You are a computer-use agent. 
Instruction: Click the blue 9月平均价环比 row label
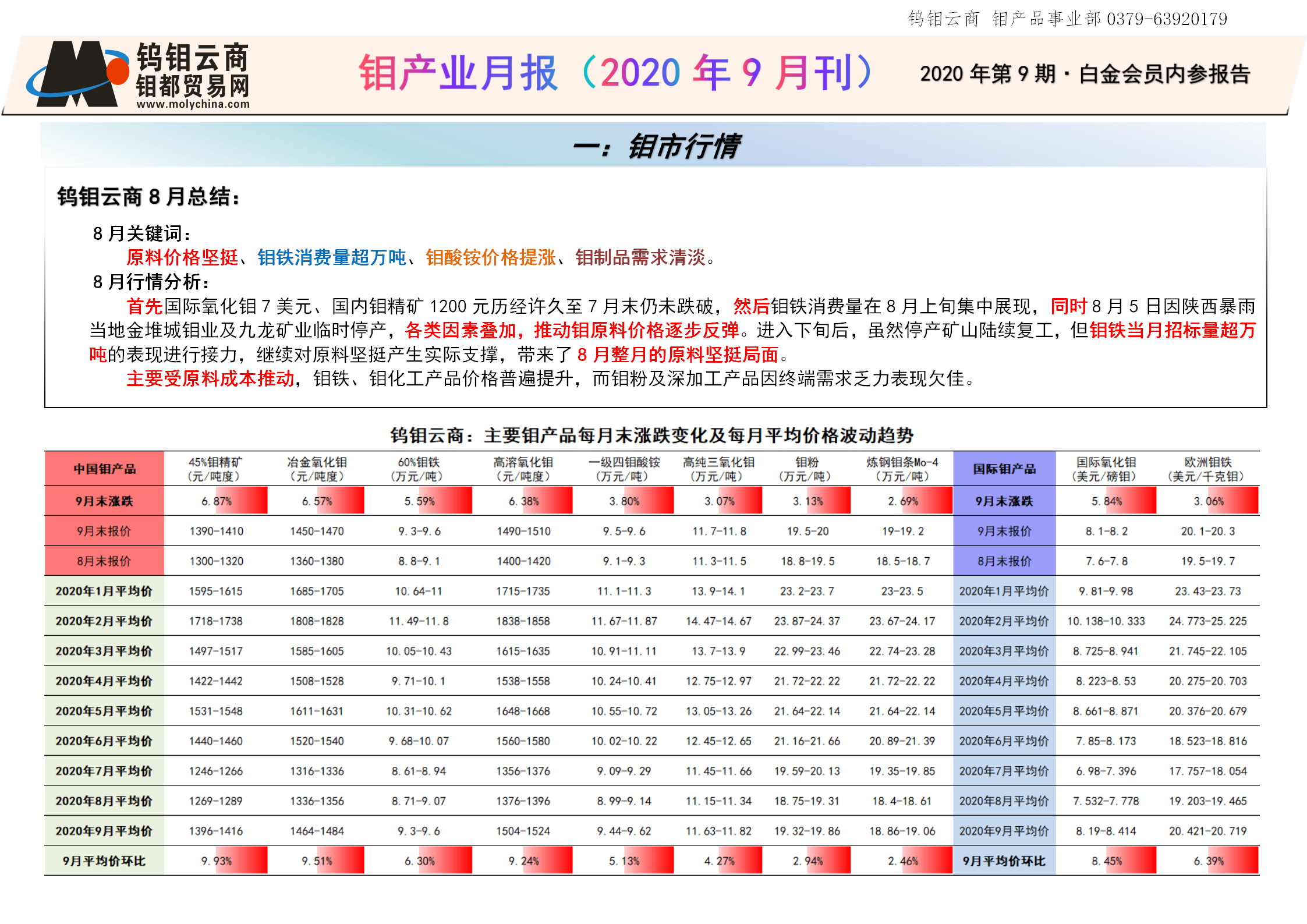pos(1004,861)
